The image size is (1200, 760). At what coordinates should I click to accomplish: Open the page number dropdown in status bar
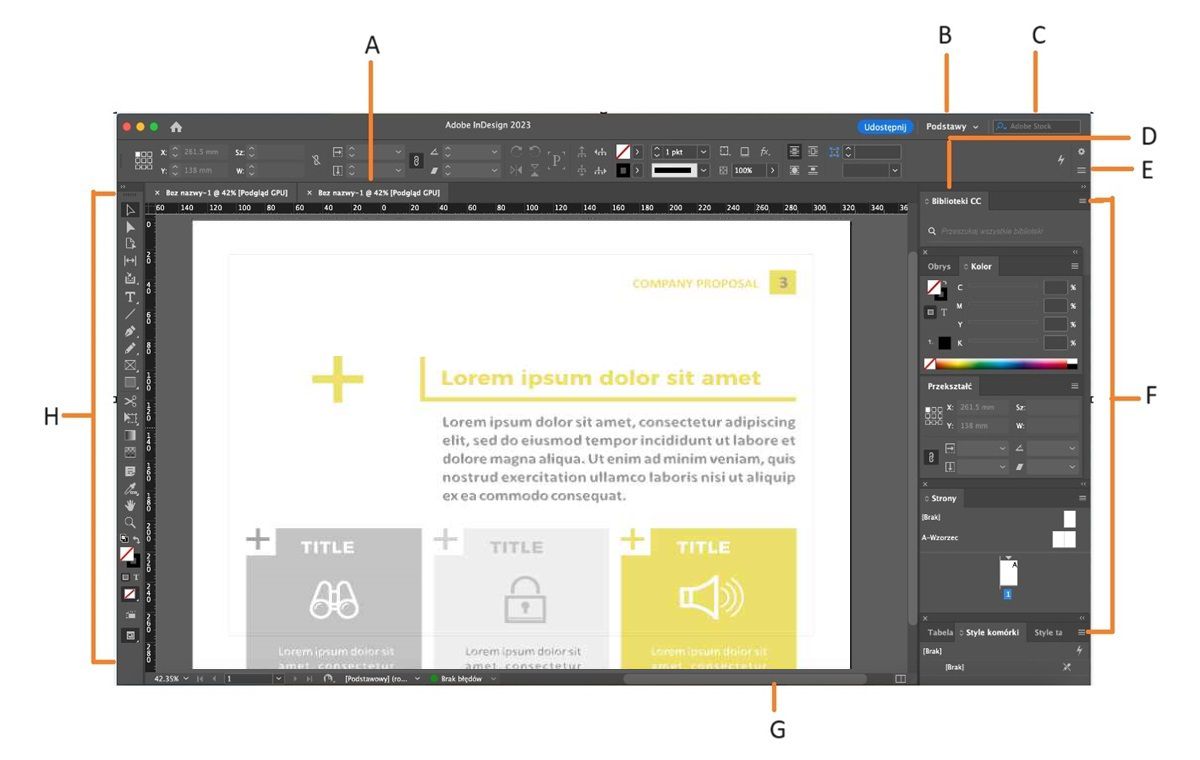click(278, 678)
